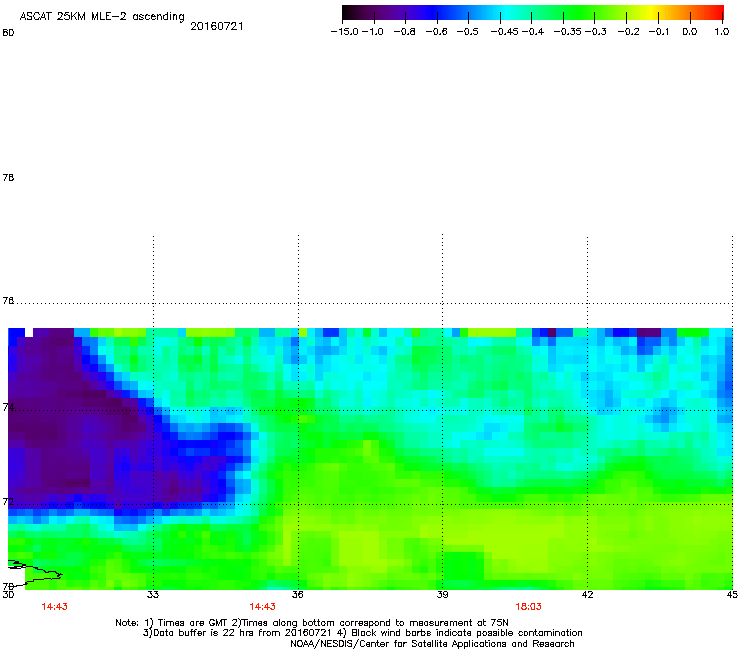The image size is (740, 650).
Task: Click the "1.0" color scale label
Action: click(722, 32)
